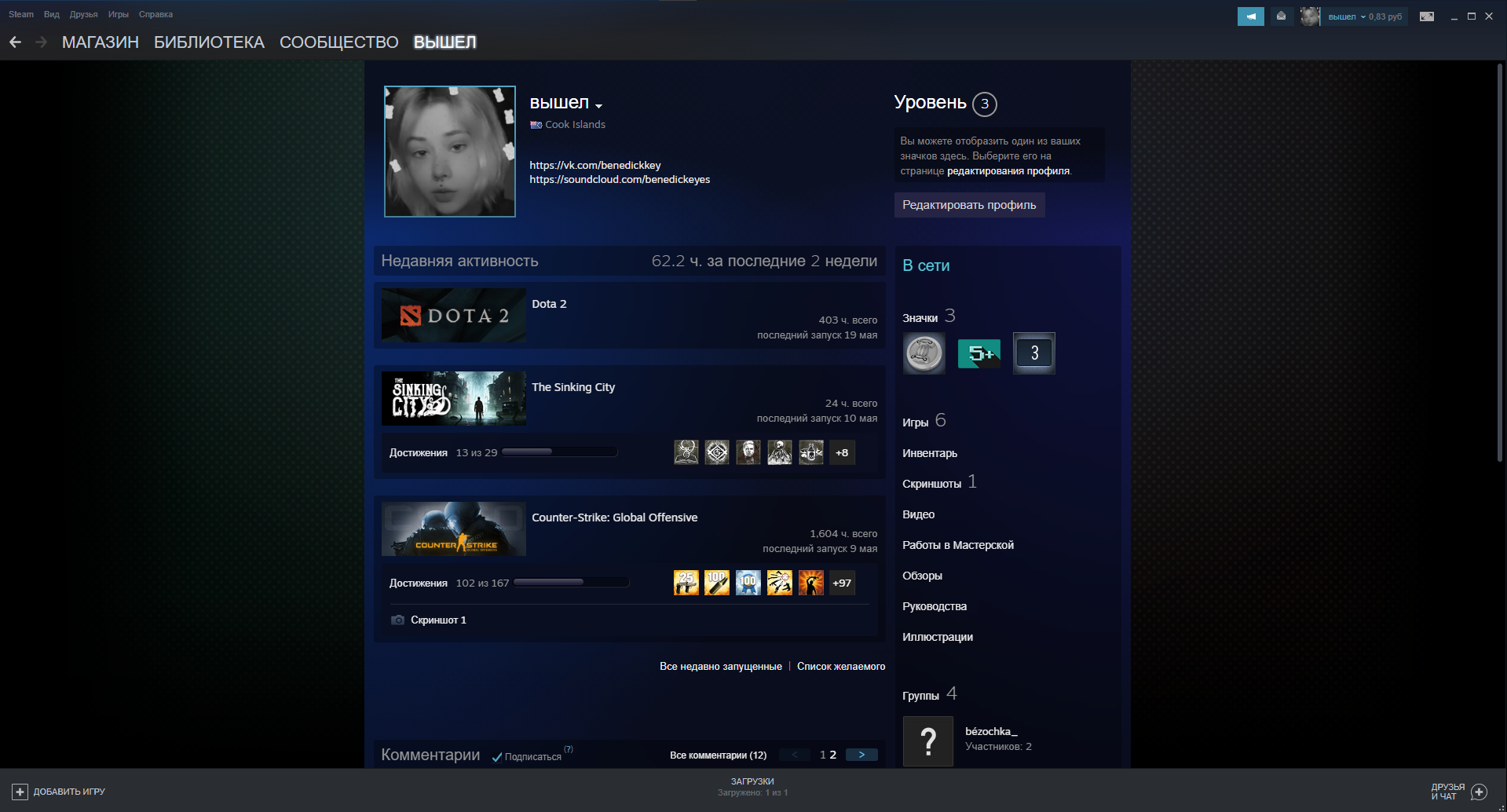Open the Обзоры link
The height and width of the screenshot is (812, 1507).
pyautogui.click(x=922, y=576)
